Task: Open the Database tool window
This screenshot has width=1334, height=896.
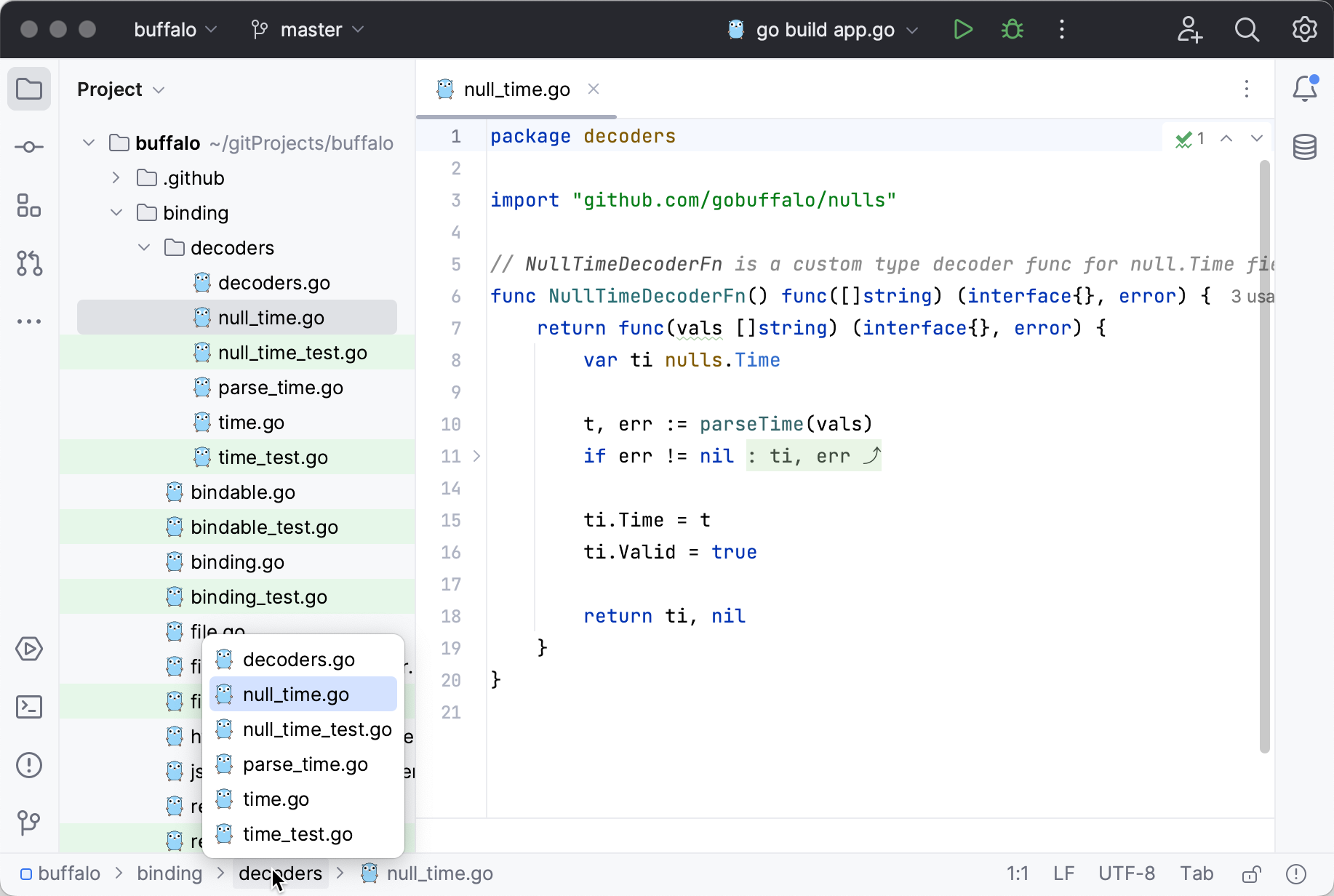Action: tap(1304, 147)
